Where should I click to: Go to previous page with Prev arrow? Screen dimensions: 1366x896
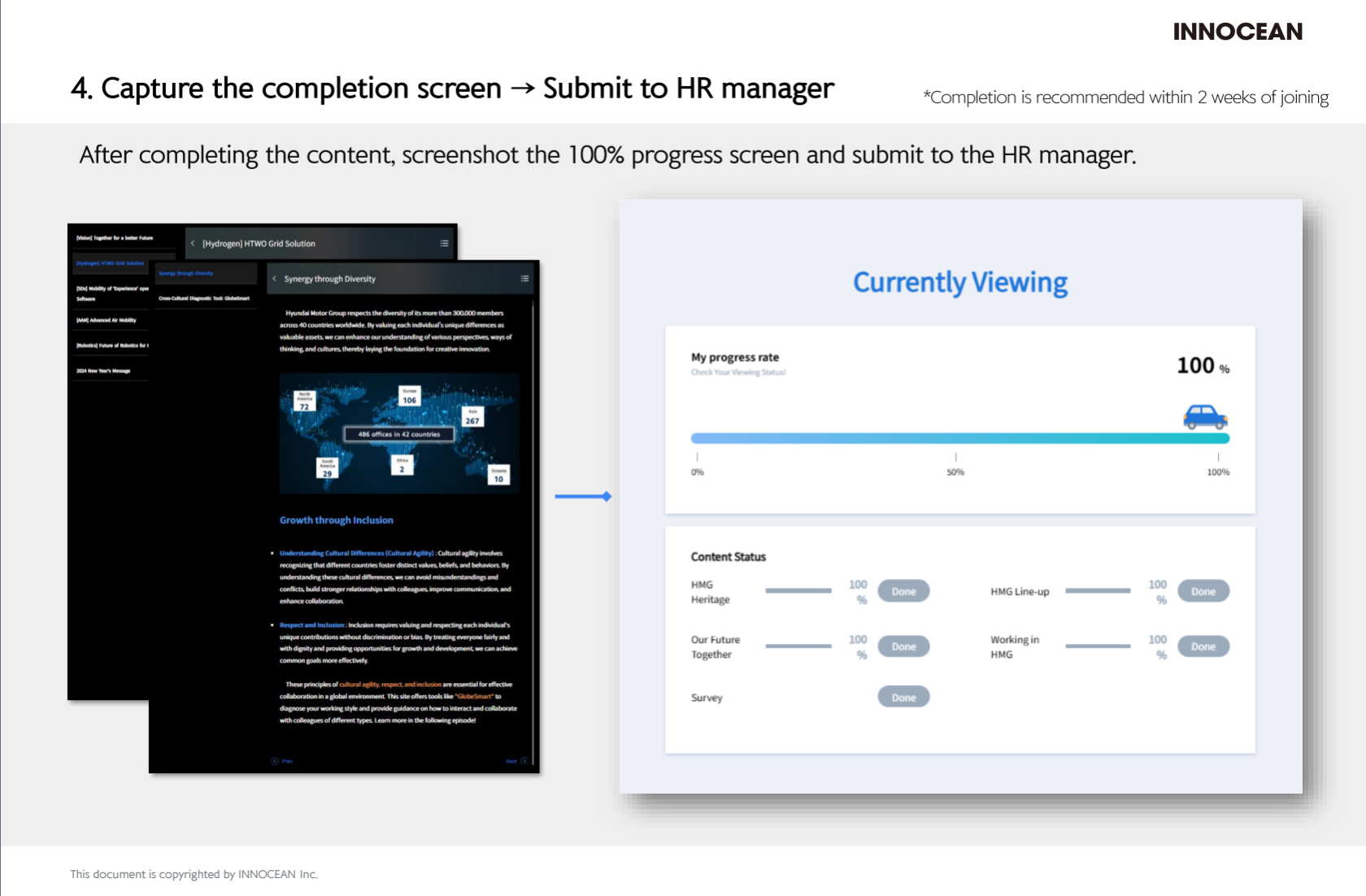(281, 761)
